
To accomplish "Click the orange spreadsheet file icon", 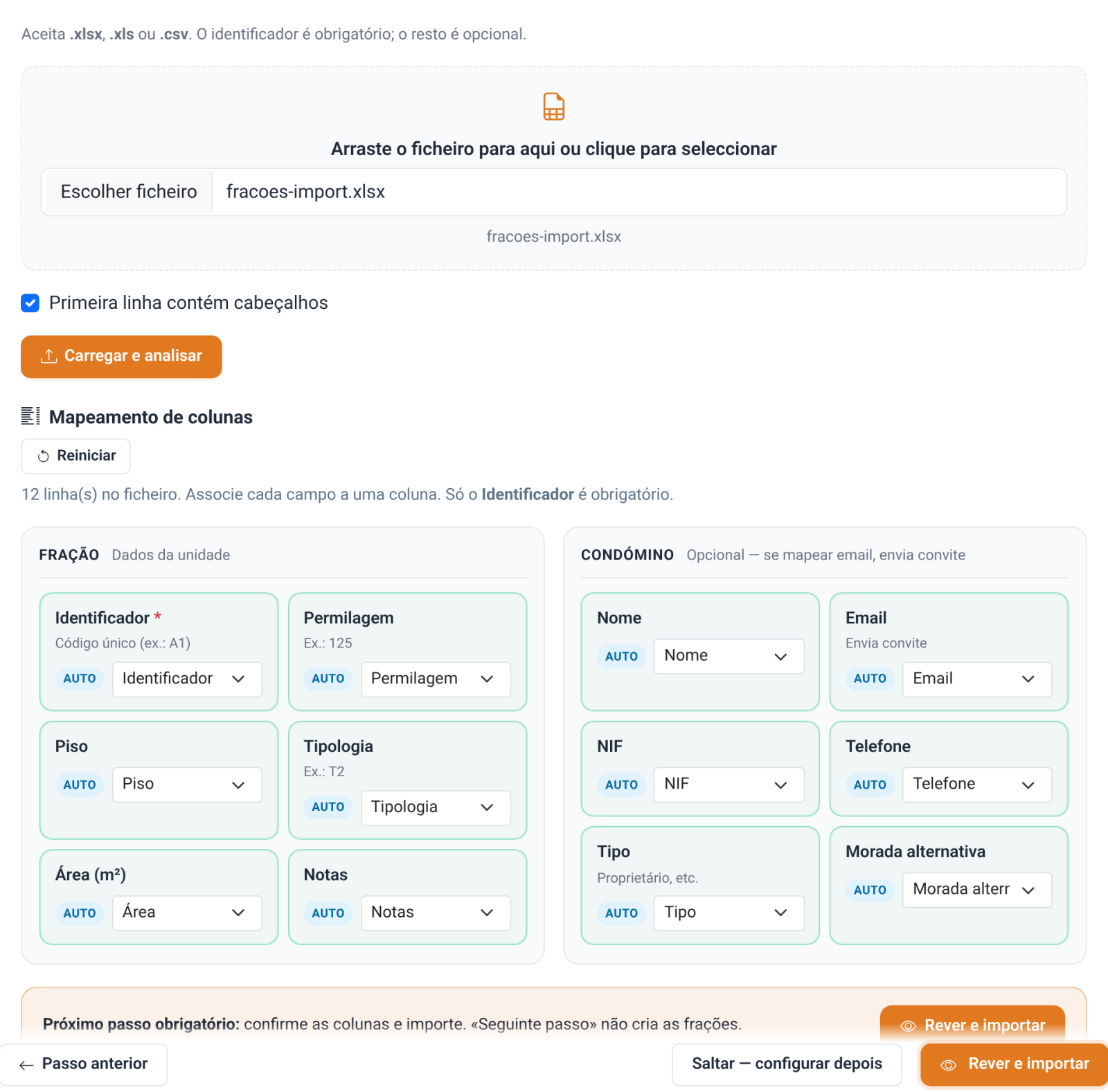I will (553, 107).
